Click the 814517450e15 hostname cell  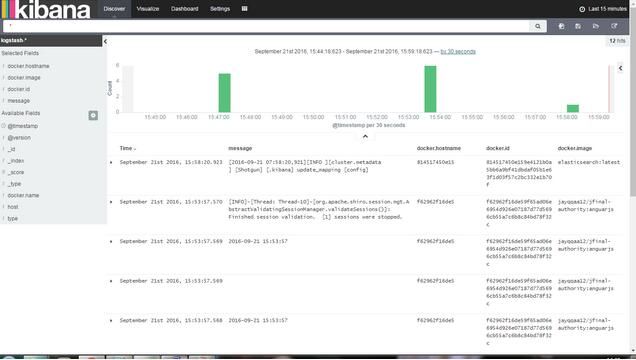(x=436, y=162)
